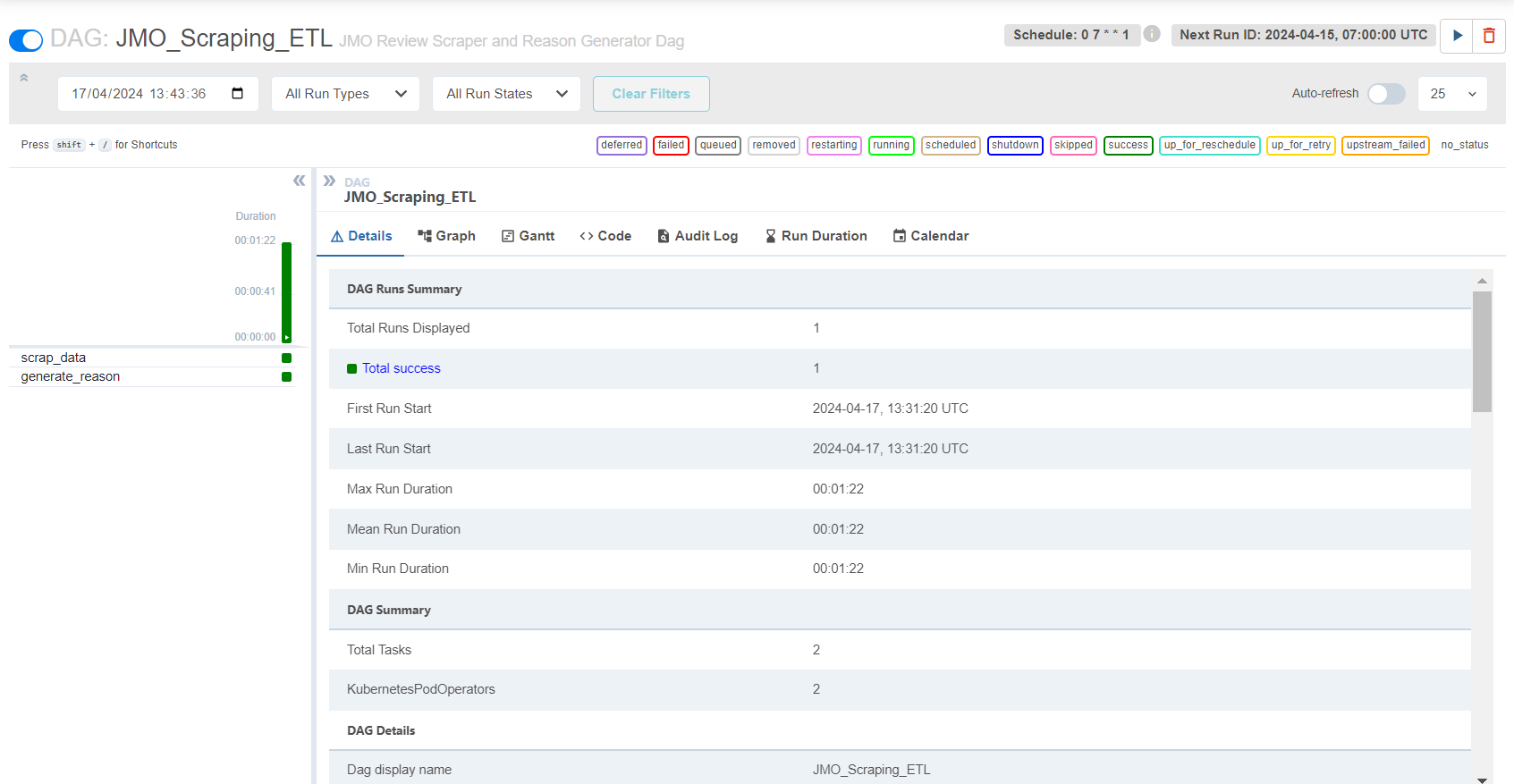Screen dimensions: 1514x784
Task: Open the Gantt tab
Action: (x=528, y=236)
